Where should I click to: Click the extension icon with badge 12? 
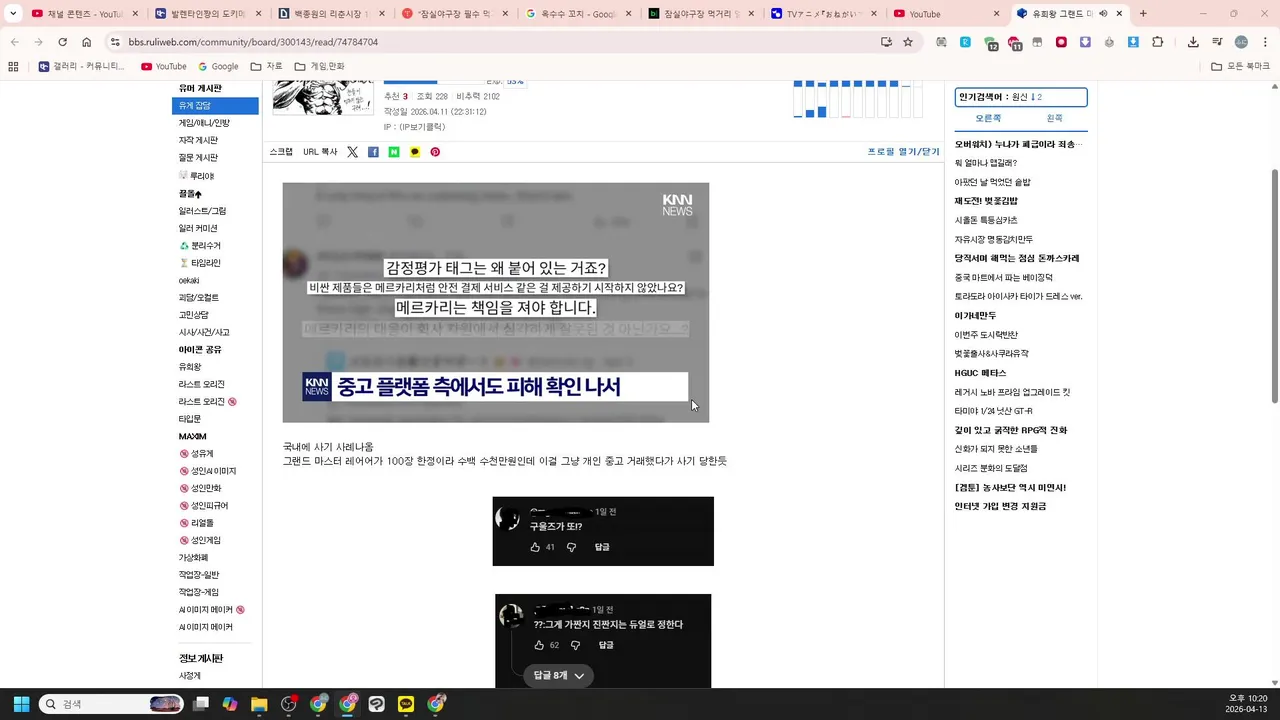(990, 43)
